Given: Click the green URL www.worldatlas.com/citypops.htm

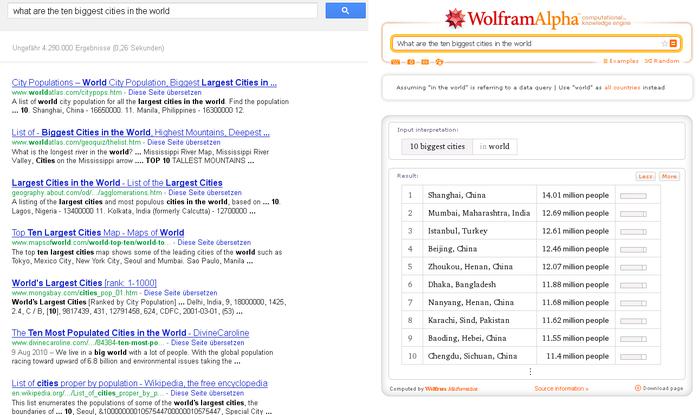Looking at the screenshot, I should (x=66, y=92).
